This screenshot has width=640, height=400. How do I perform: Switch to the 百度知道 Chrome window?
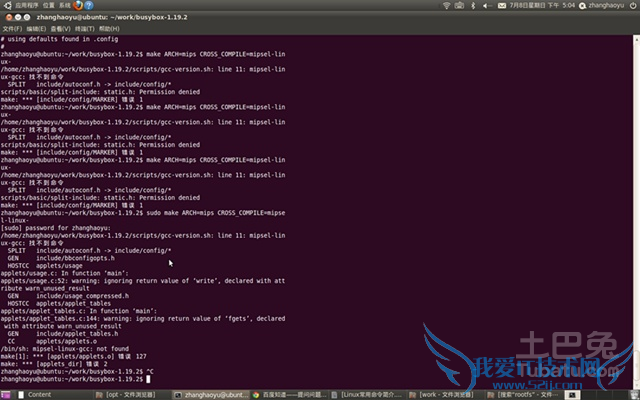tap(290, 395)
